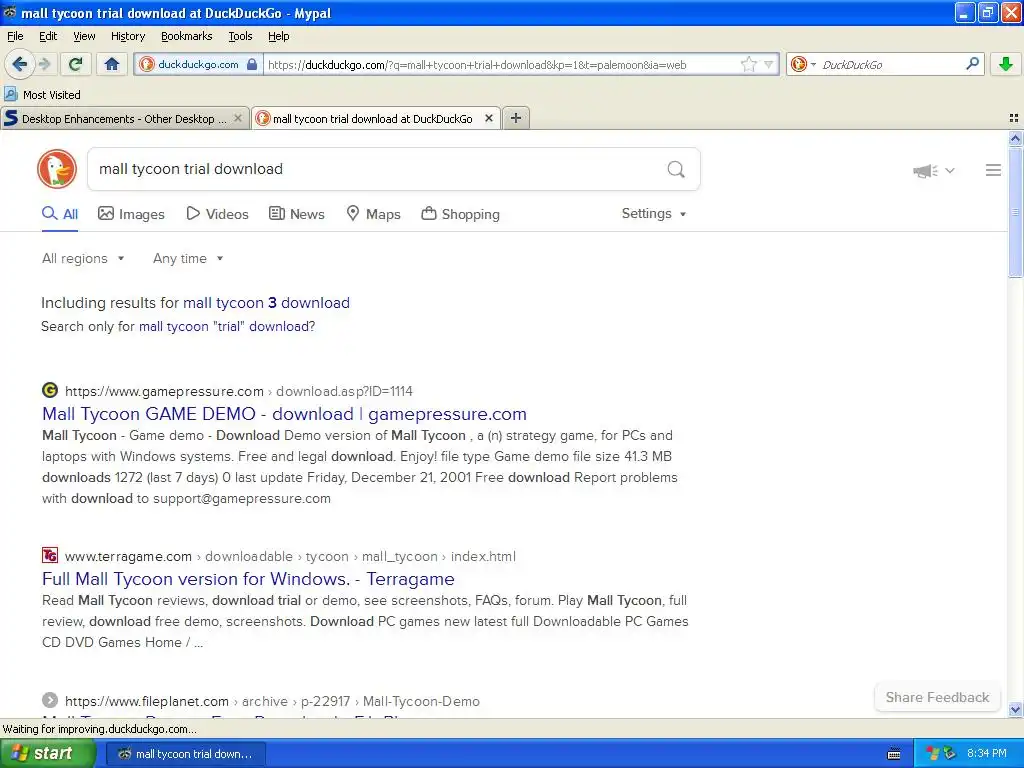Click the vertical scrollbar thumb
1024x768 pixels.
pyautogui.click(x=1015, y=212)
